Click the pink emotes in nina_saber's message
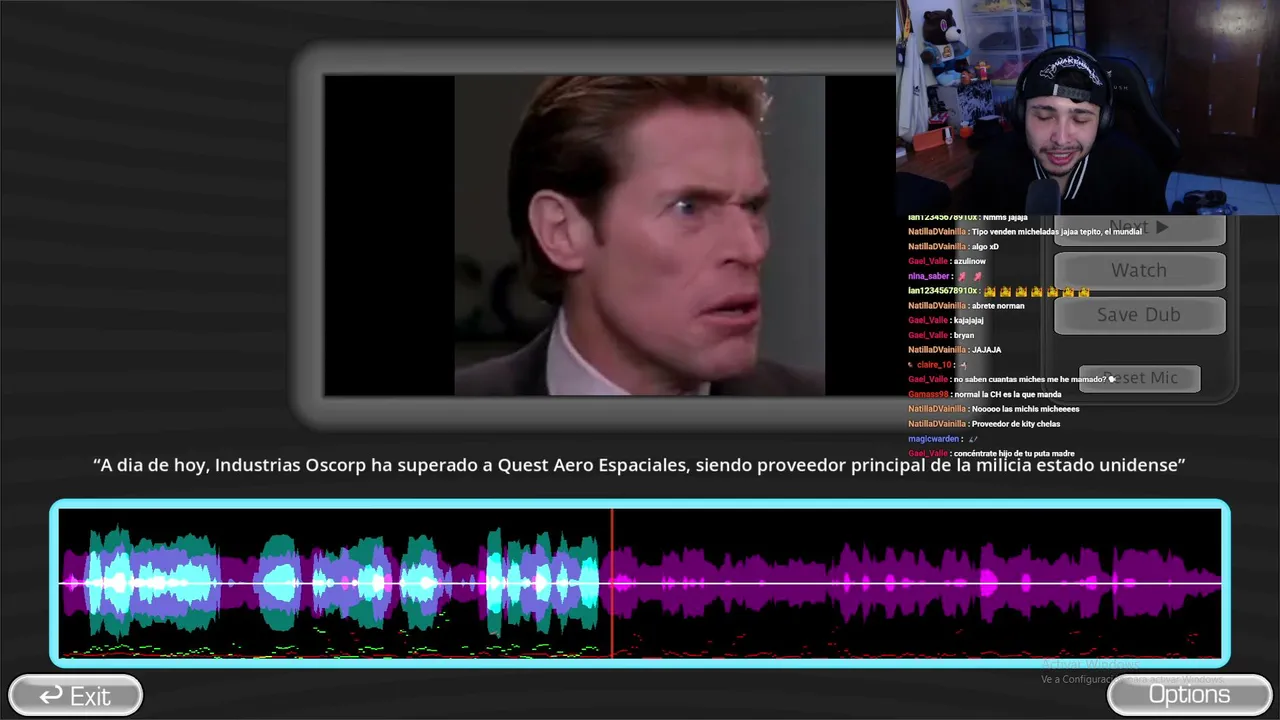1280x720 pixels. pos(970,277)
